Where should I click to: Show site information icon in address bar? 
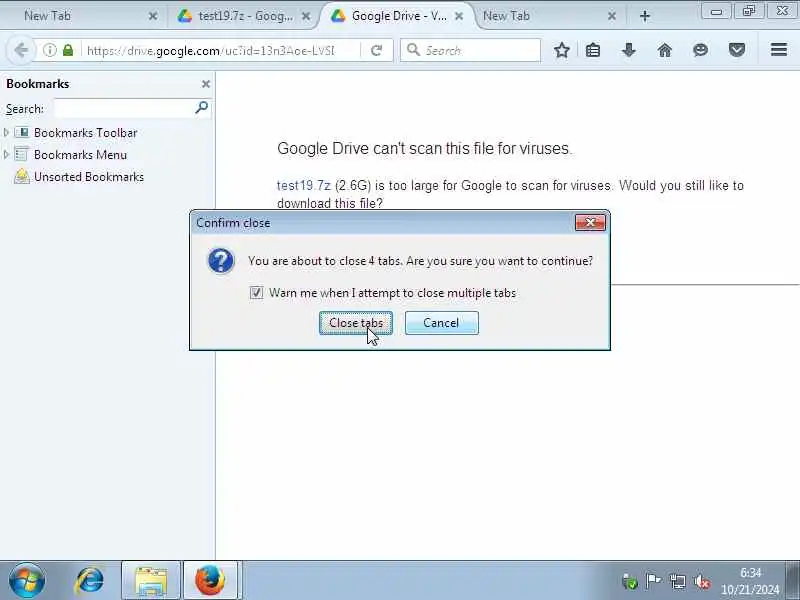tap(49, 50)
